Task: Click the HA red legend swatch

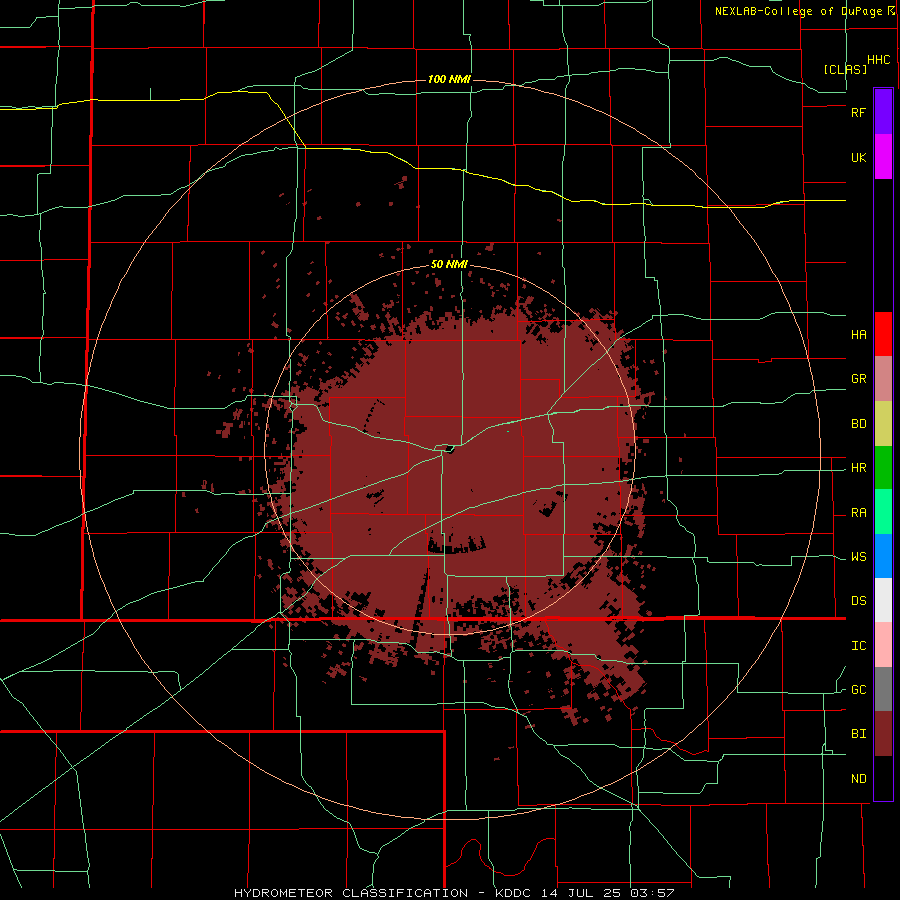Action: click(883, 334)
